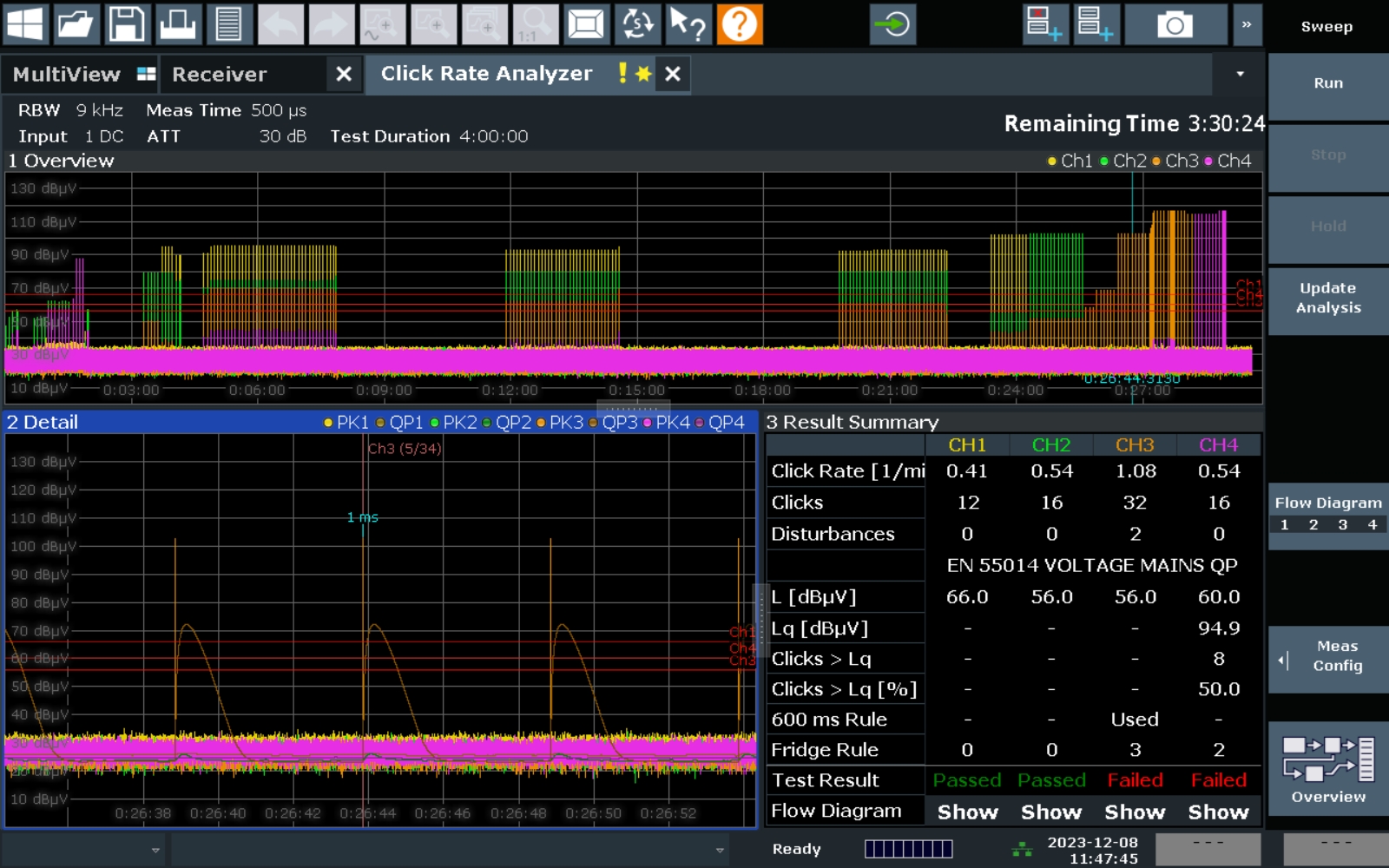This screenshot has height=868, width=1389.
Task: Select the CH3 column header
Action: 1135,445
